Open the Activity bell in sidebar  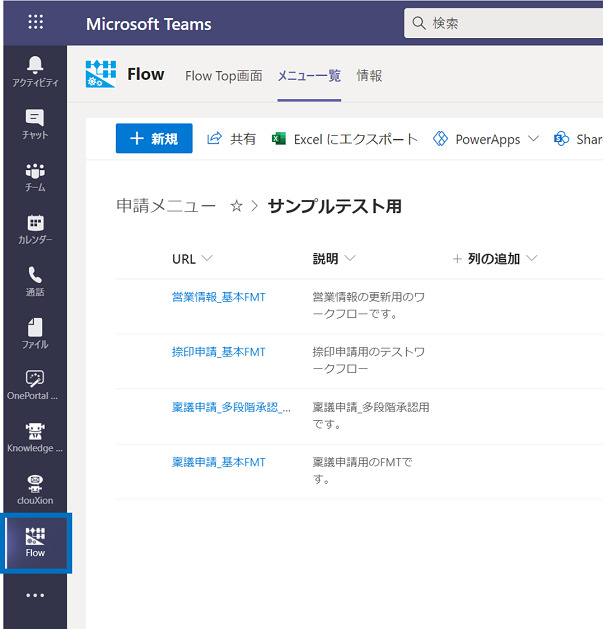point(35,70)
